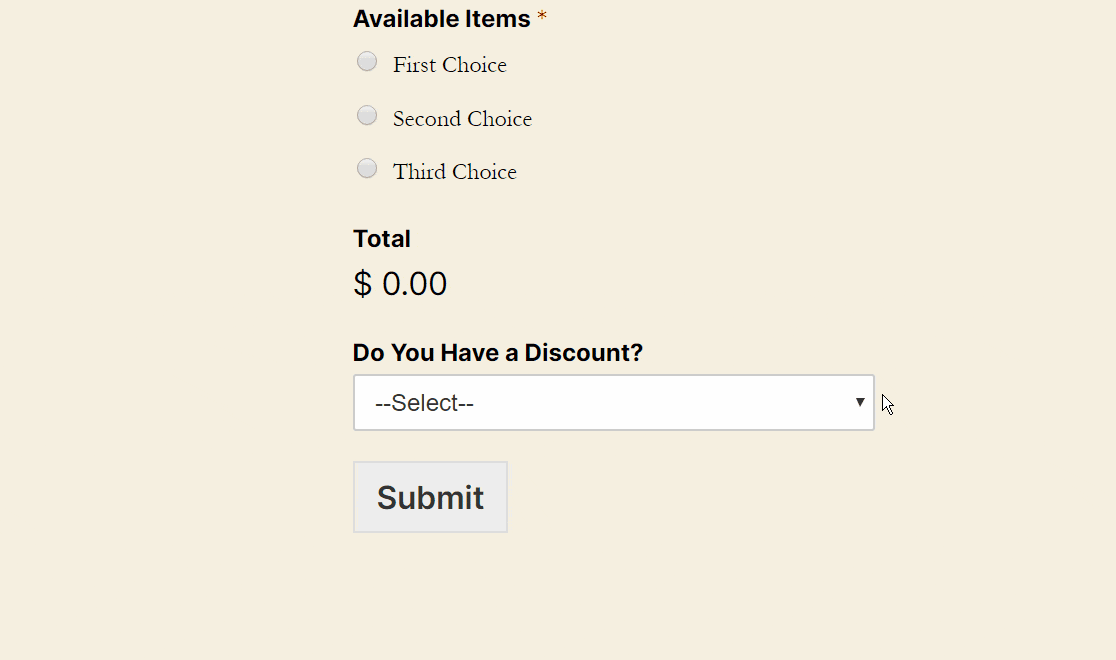Image resolution: width=1116 pixels, height=660 pixels.
Task: Click inside the --Select-- combo box
Action: pyautogui.click(x=600, y=402)
